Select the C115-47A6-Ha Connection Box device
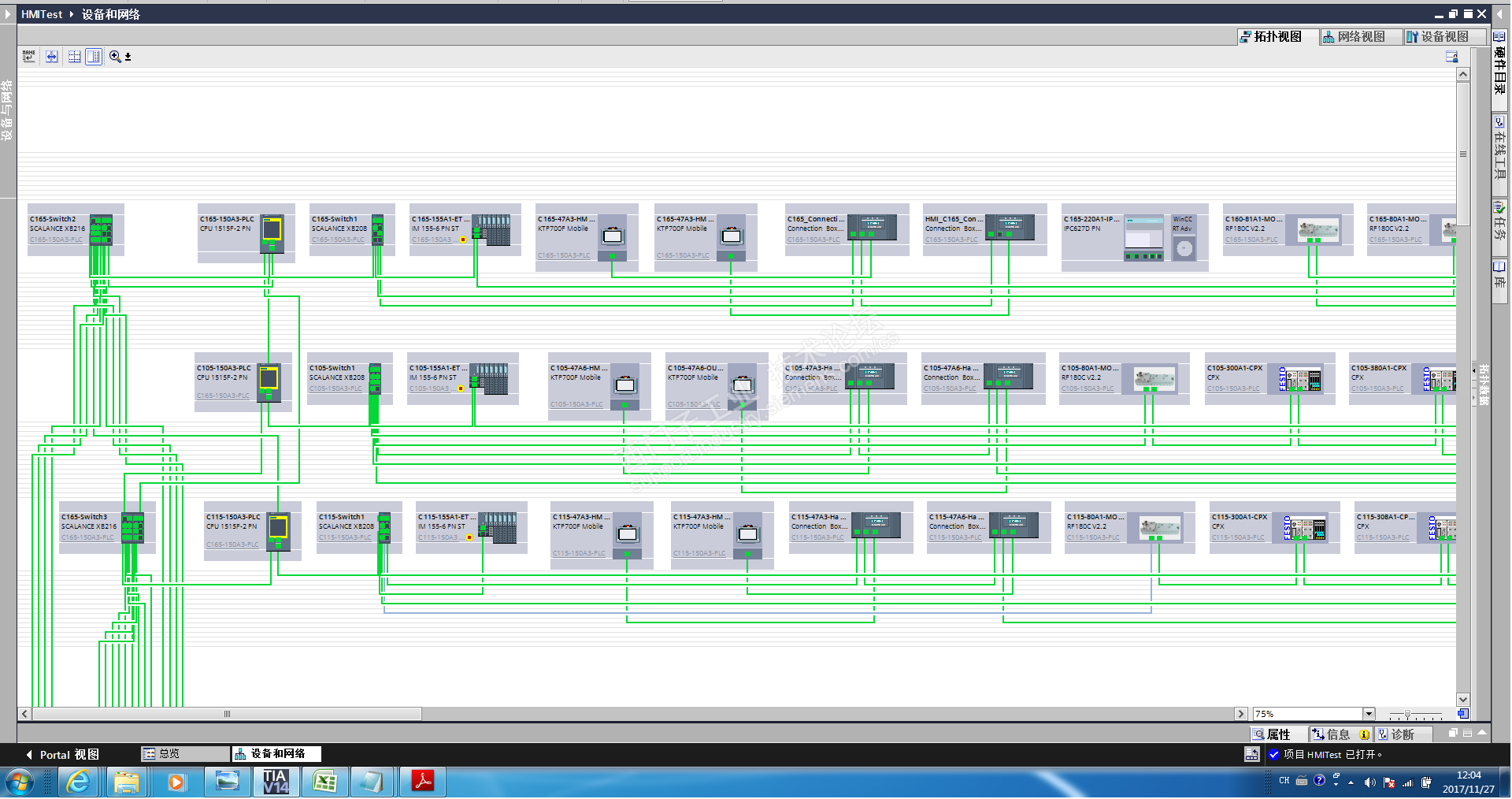This screenshot has width=1512, height=799. click(989, 527)
